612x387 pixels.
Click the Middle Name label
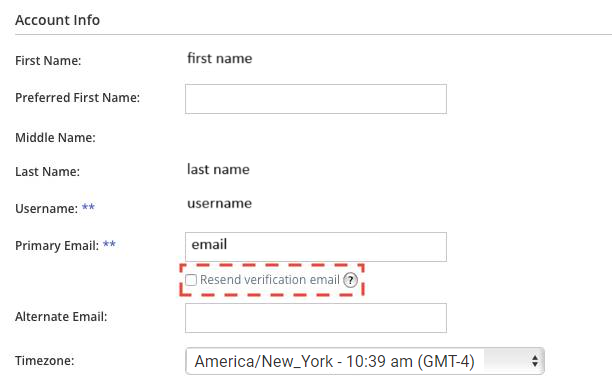[55, 137]
